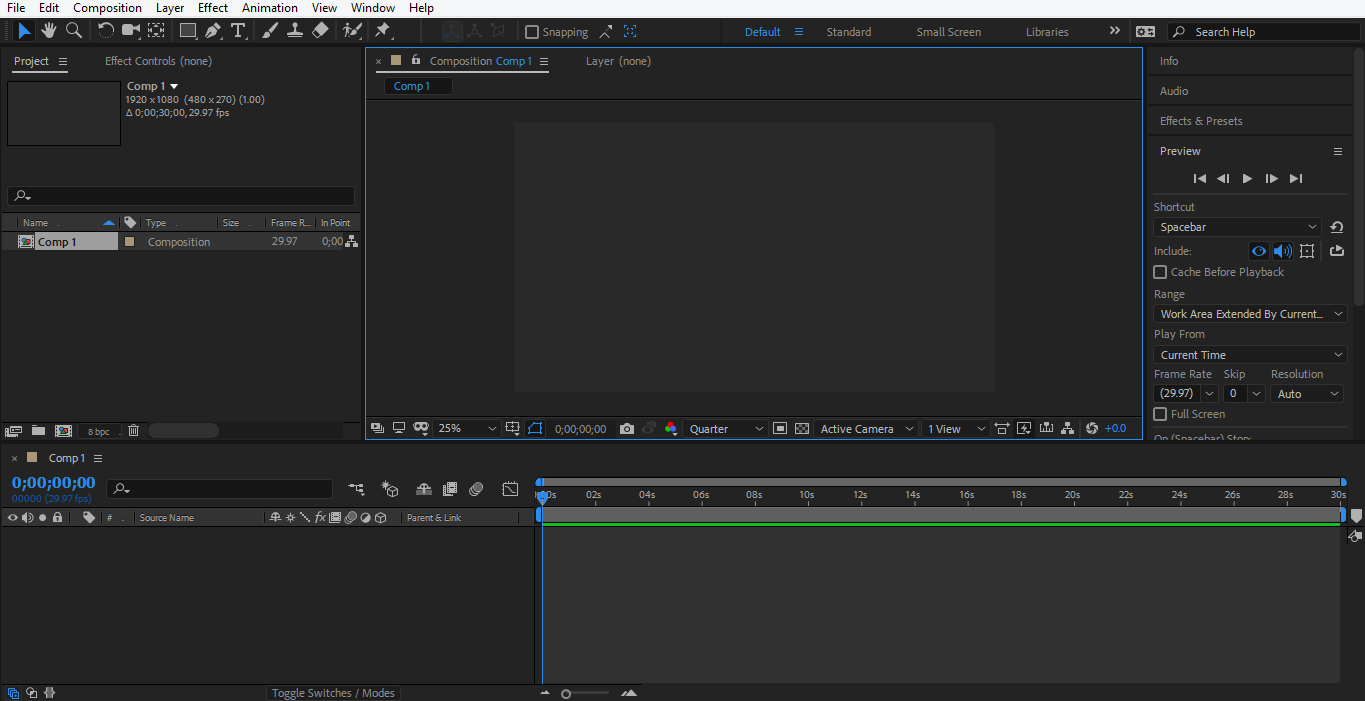
Task: Open the Auto resolution dropdown in Preview
Action: click(1307, 394)
